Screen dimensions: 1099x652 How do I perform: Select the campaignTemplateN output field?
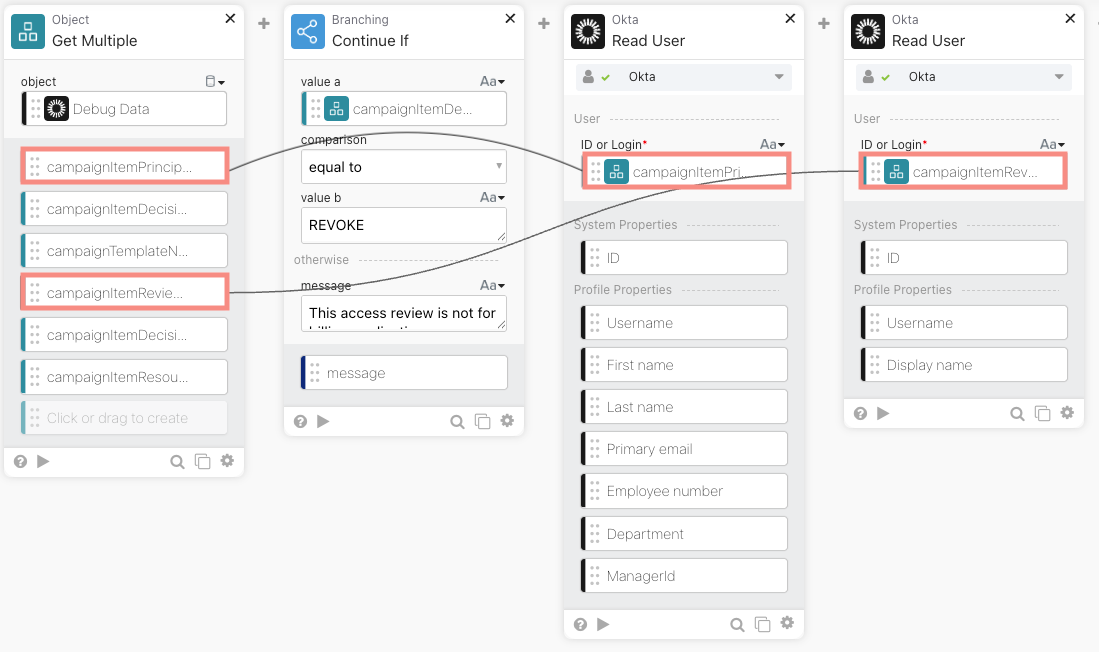coord(125,251)
